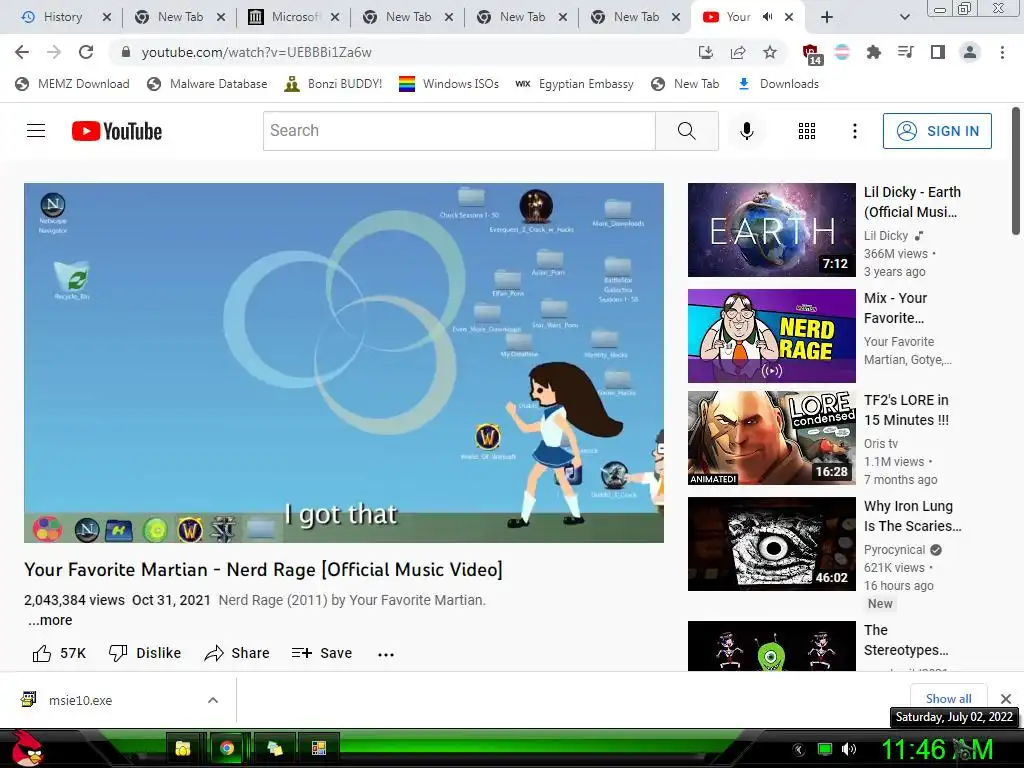Click the taskbar clock showing 11:46

[x=937, y=750]
